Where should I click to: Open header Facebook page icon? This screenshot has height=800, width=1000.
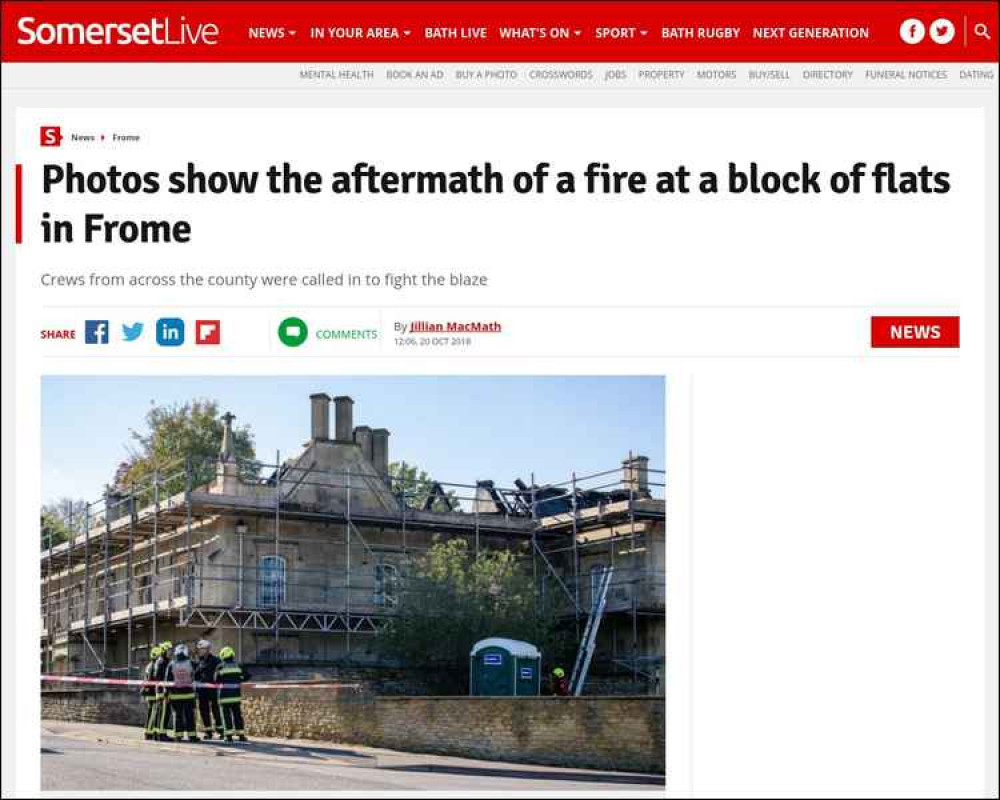click(x=912, y=31)
